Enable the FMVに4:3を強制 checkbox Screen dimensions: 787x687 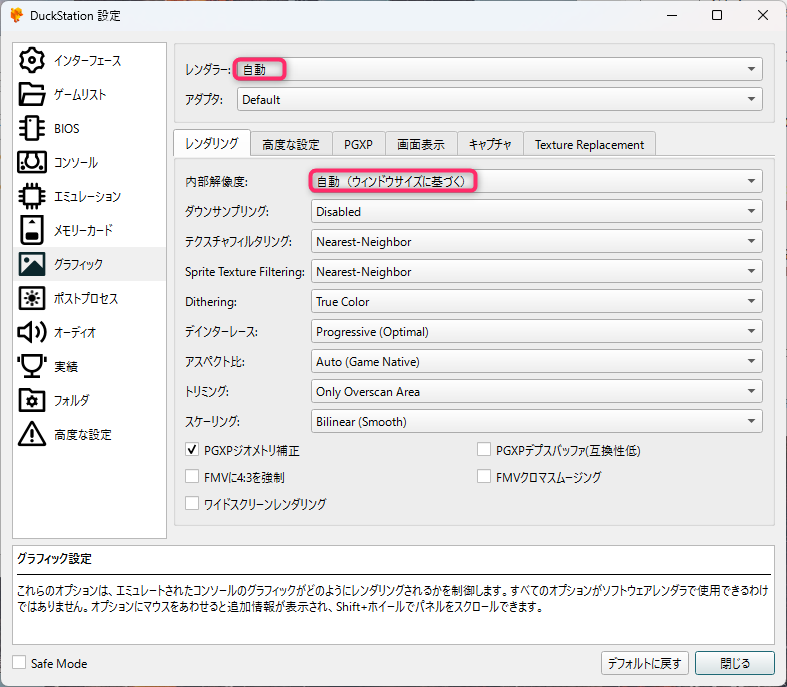193,477
